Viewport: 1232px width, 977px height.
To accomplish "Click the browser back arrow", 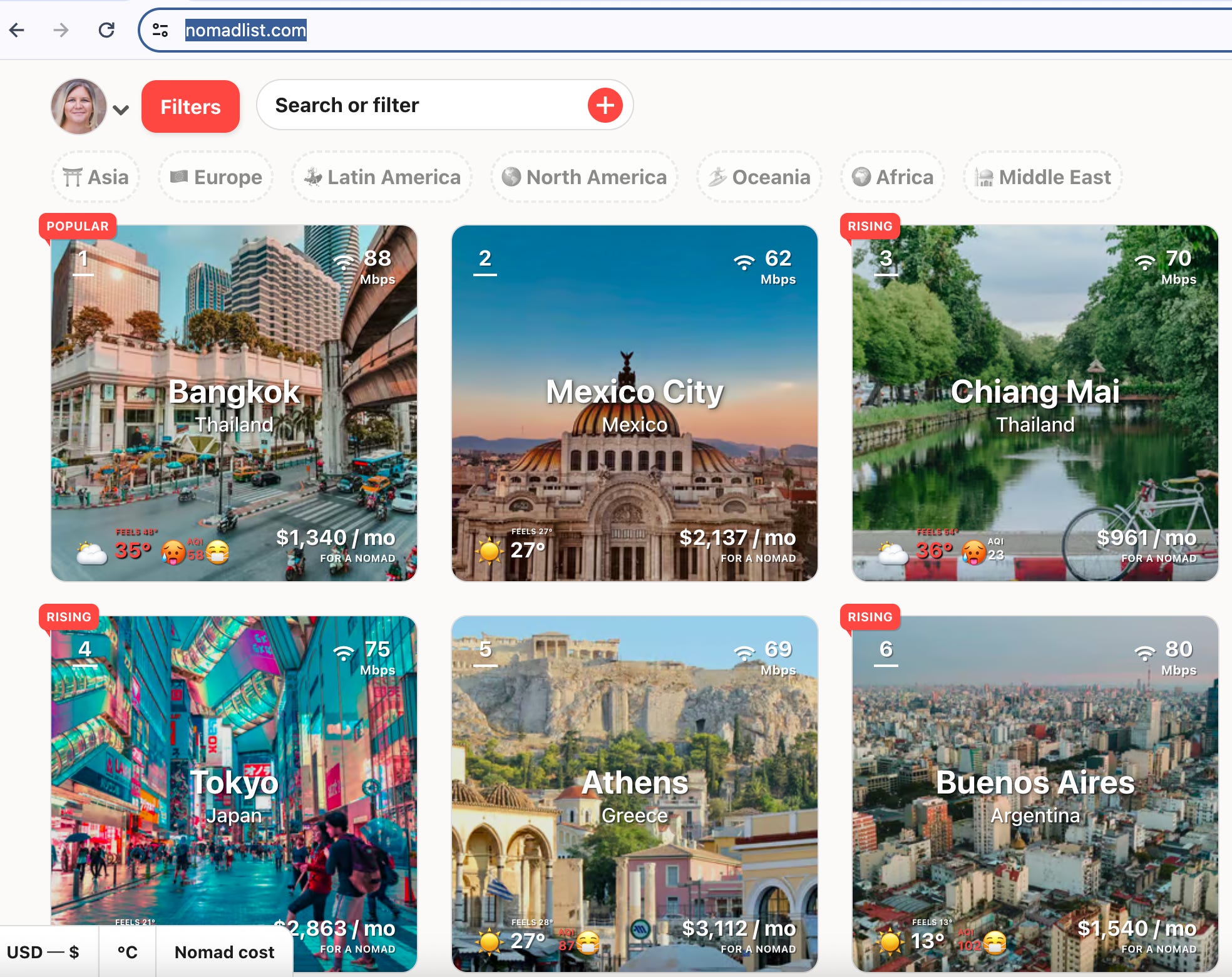I will pyautogui.click(x=17, y=29).
